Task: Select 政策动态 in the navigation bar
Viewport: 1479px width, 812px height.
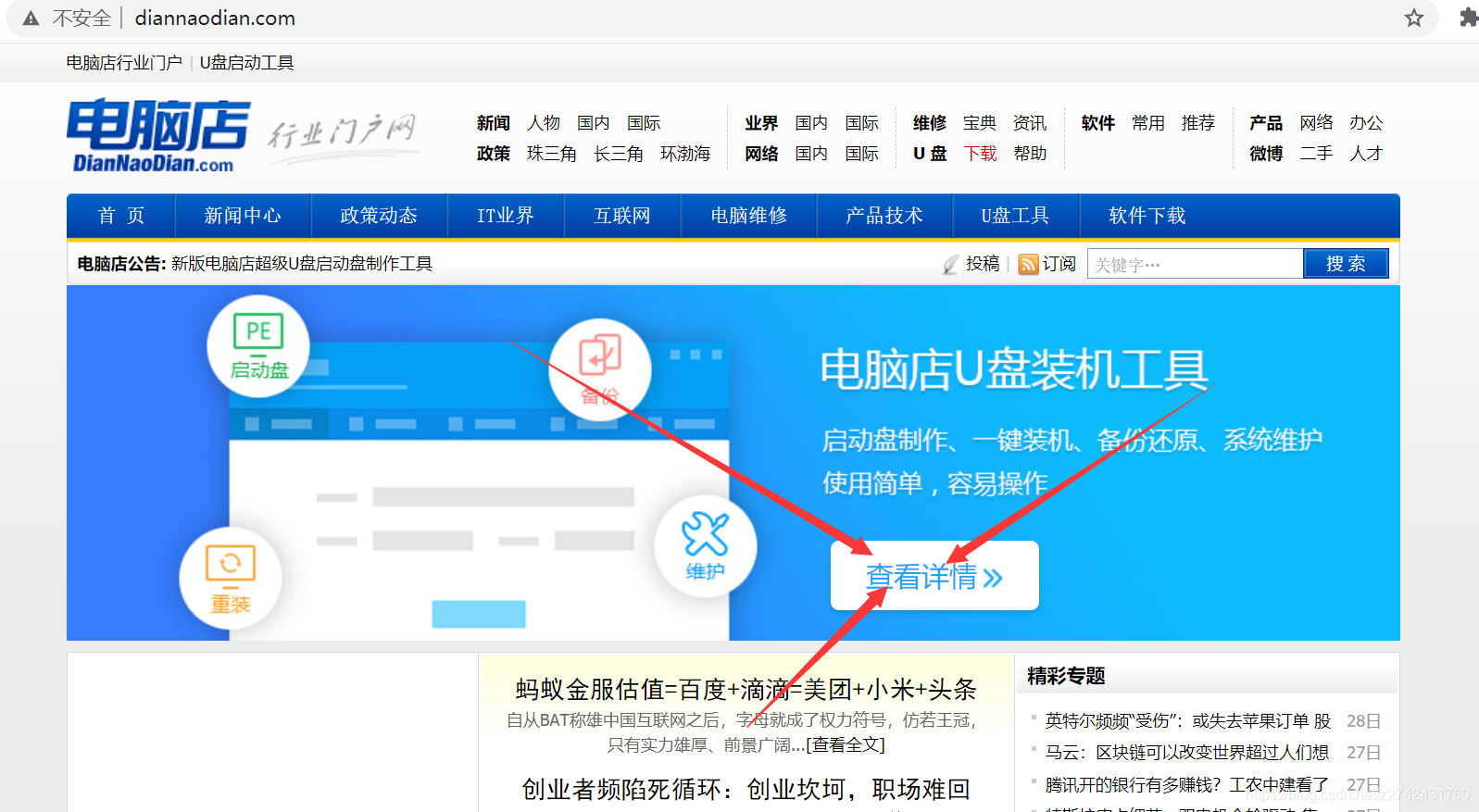Action: point(379,216)
